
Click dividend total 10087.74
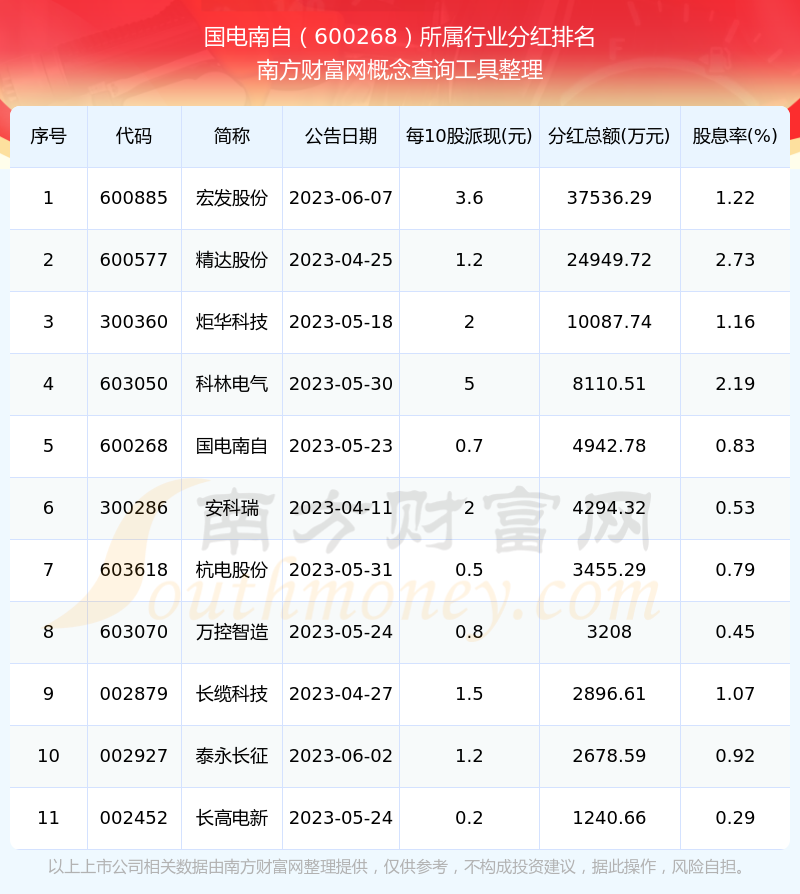click(x=610, y=322)
